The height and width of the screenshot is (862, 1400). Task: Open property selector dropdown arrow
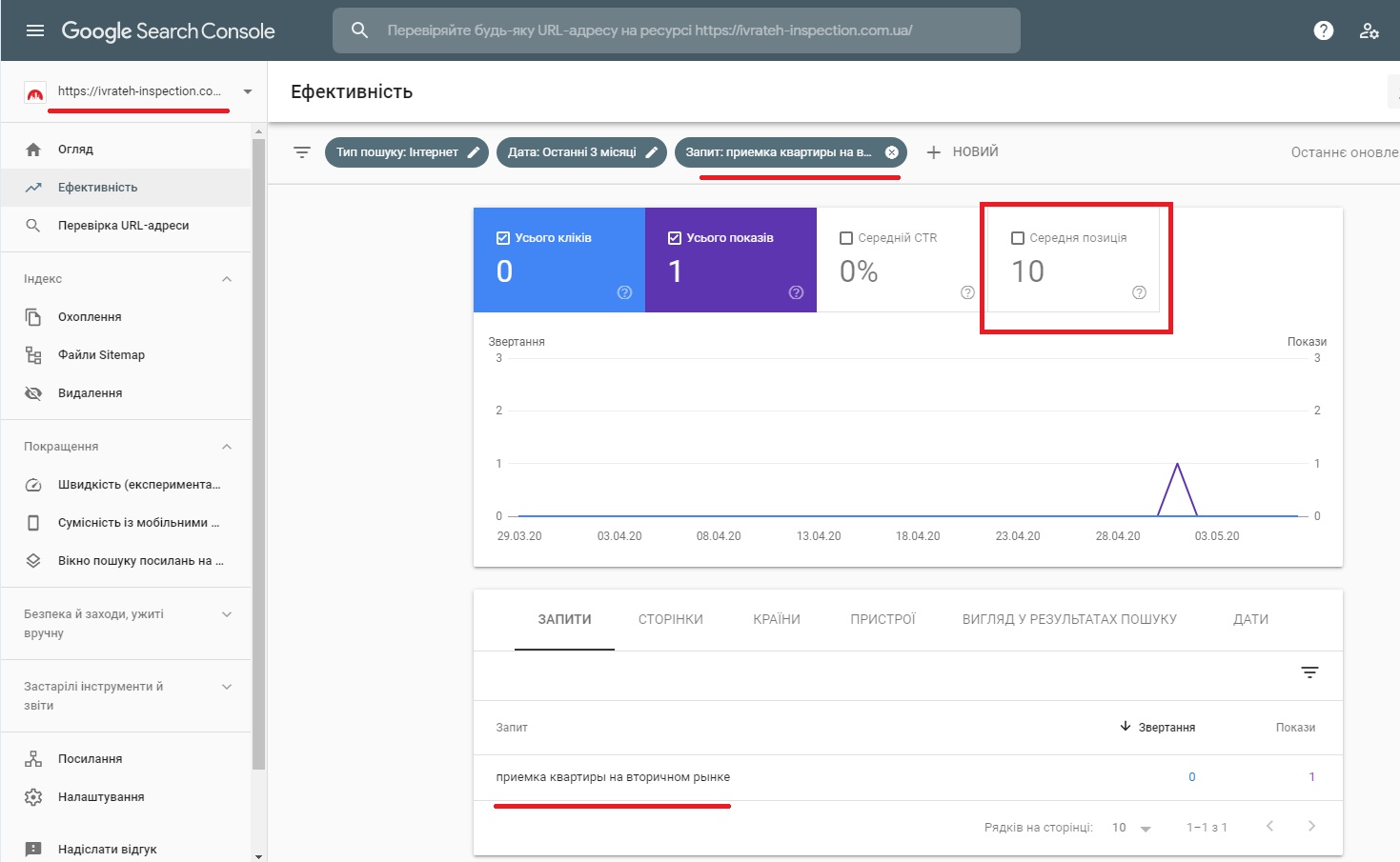click(248, 92)
